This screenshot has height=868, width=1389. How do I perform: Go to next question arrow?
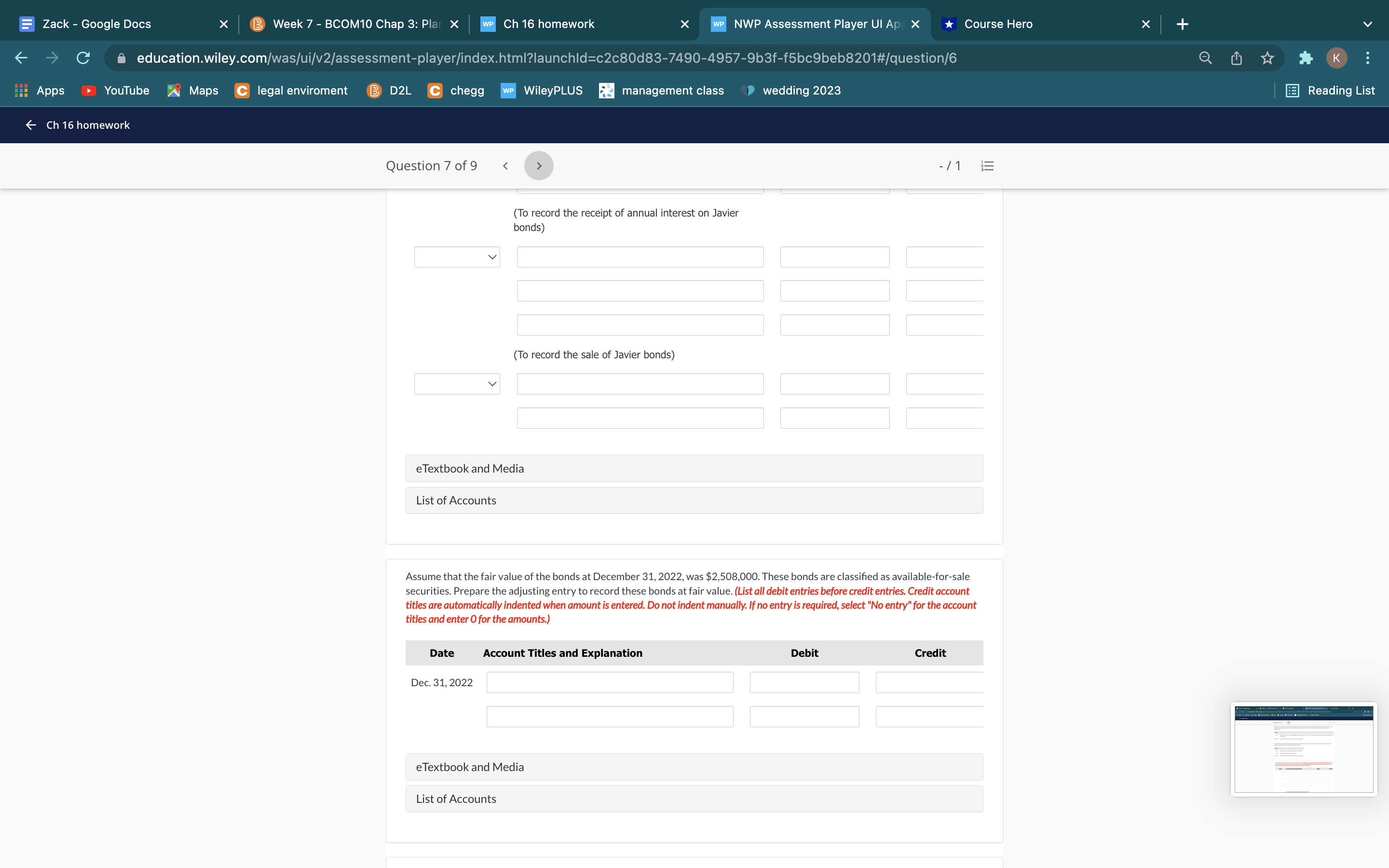coord(538,166)
